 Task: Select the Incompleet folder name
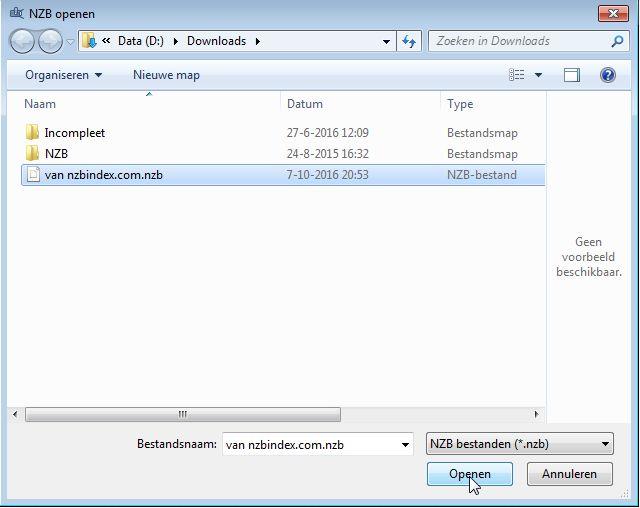pos(75,133)
